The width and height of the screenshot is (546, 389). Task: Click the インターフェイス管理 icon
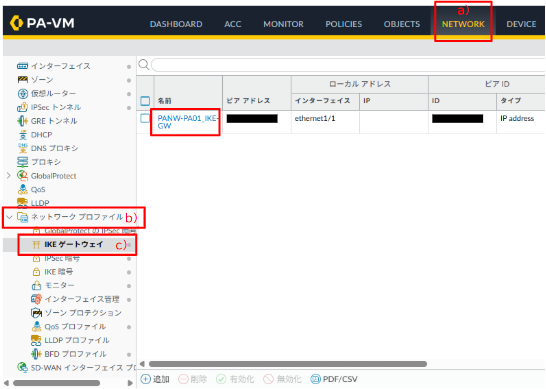36,299
